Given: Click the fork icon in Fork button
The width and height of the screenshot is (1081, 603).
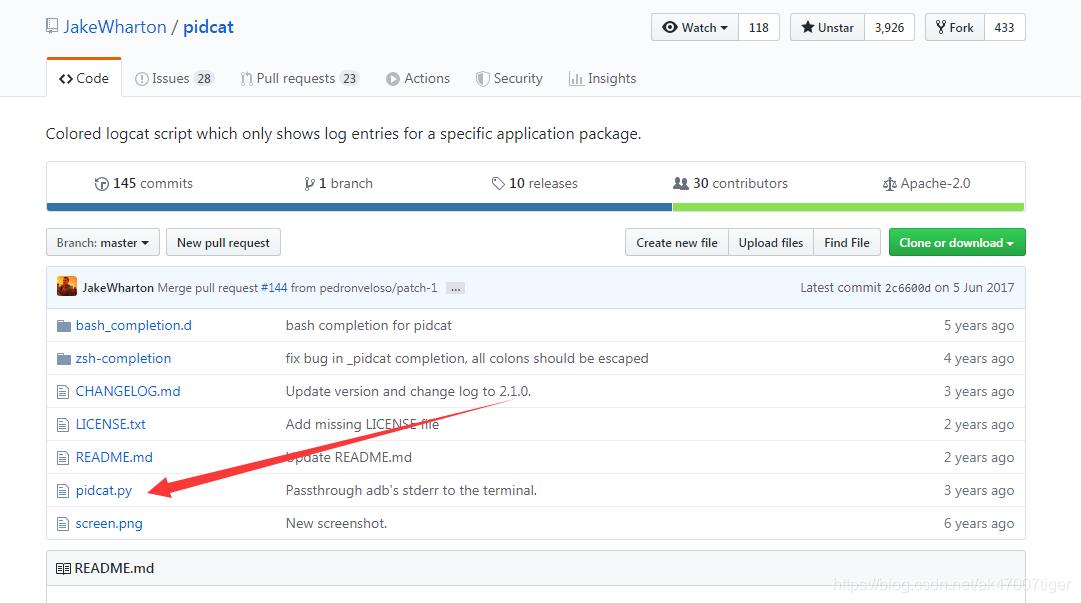Looking at the screenshot, I should (x=940, y=28).
